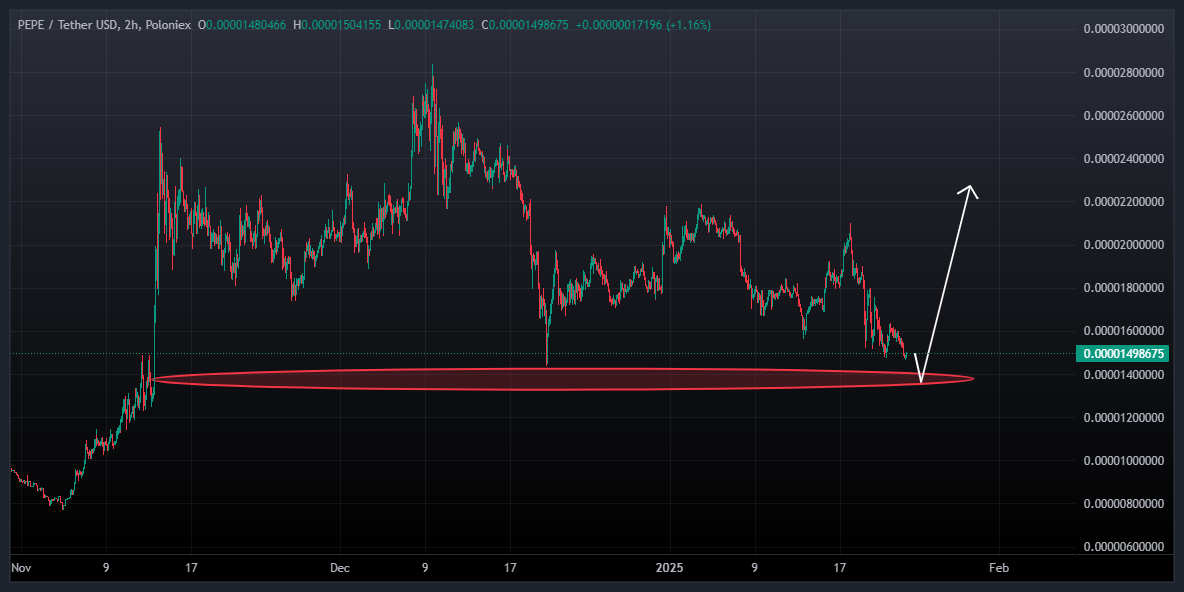
Task: Click the 0.00000800000 price axis label
Action: click(x=1122, y=504)
